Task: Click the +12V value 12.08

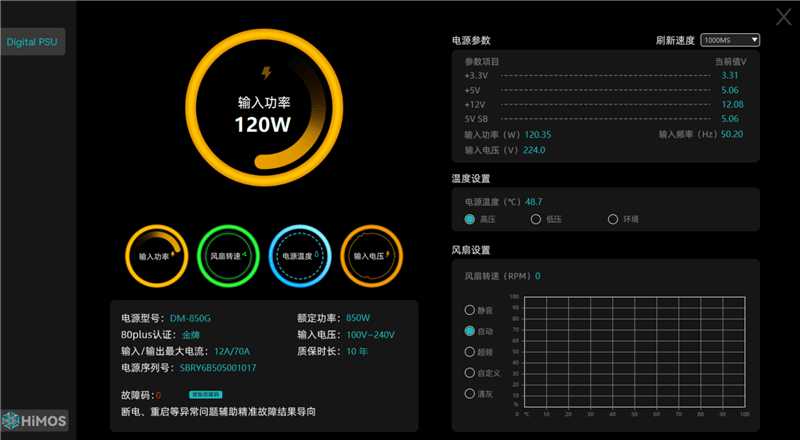Action: tap(732, 104)
